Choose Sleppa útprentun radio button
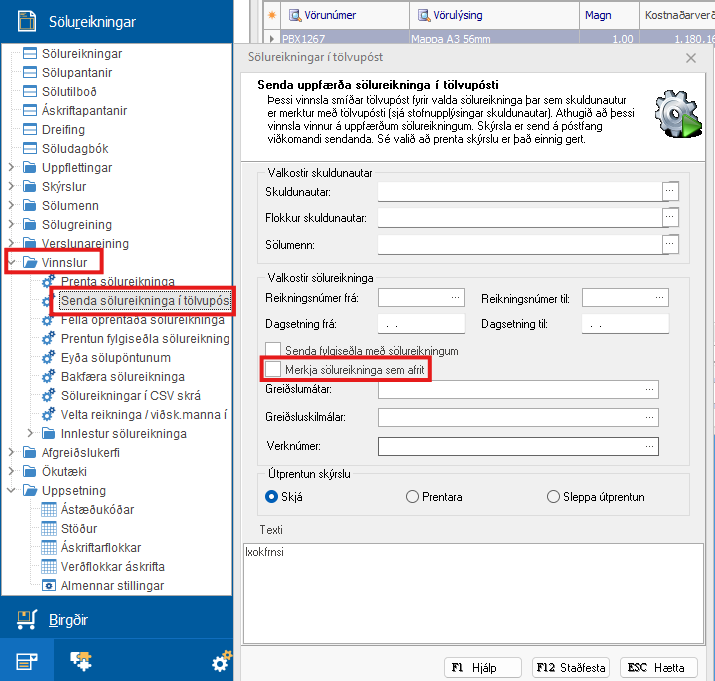Screen dimensions: 715x681 [x=553, y=497]
